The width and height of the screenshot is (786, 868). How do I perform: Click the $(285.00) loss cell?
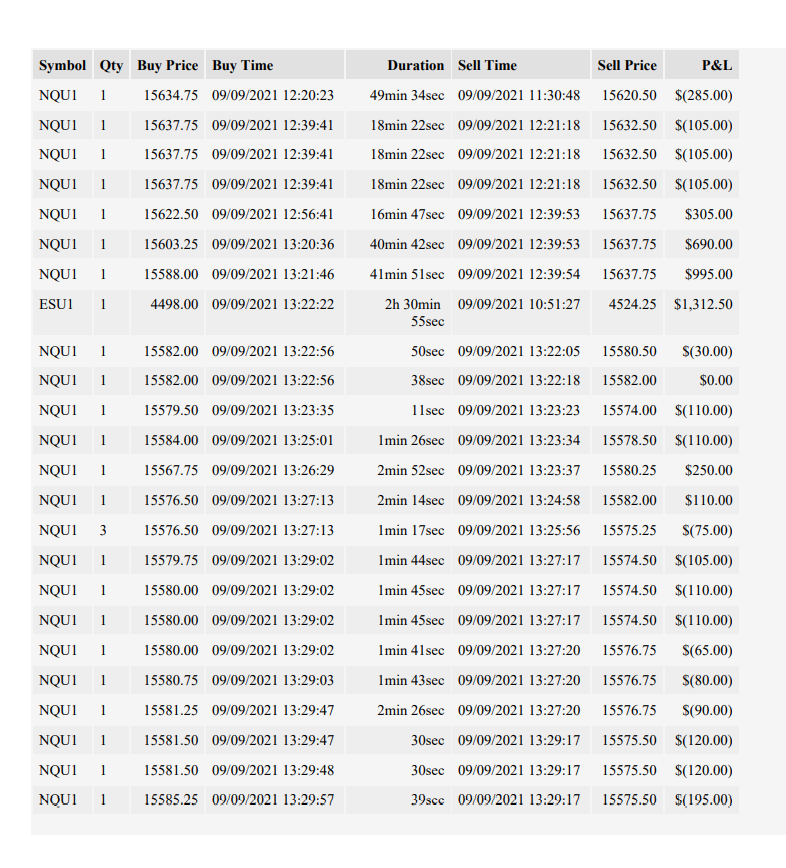702,95
